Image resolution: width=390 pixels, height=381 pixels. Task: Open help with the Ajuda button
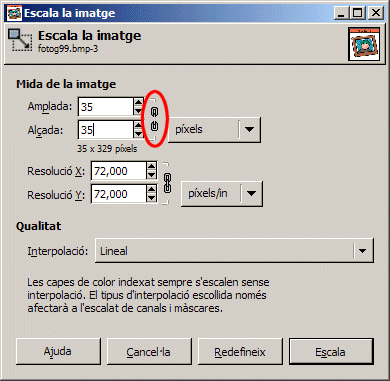58,352
